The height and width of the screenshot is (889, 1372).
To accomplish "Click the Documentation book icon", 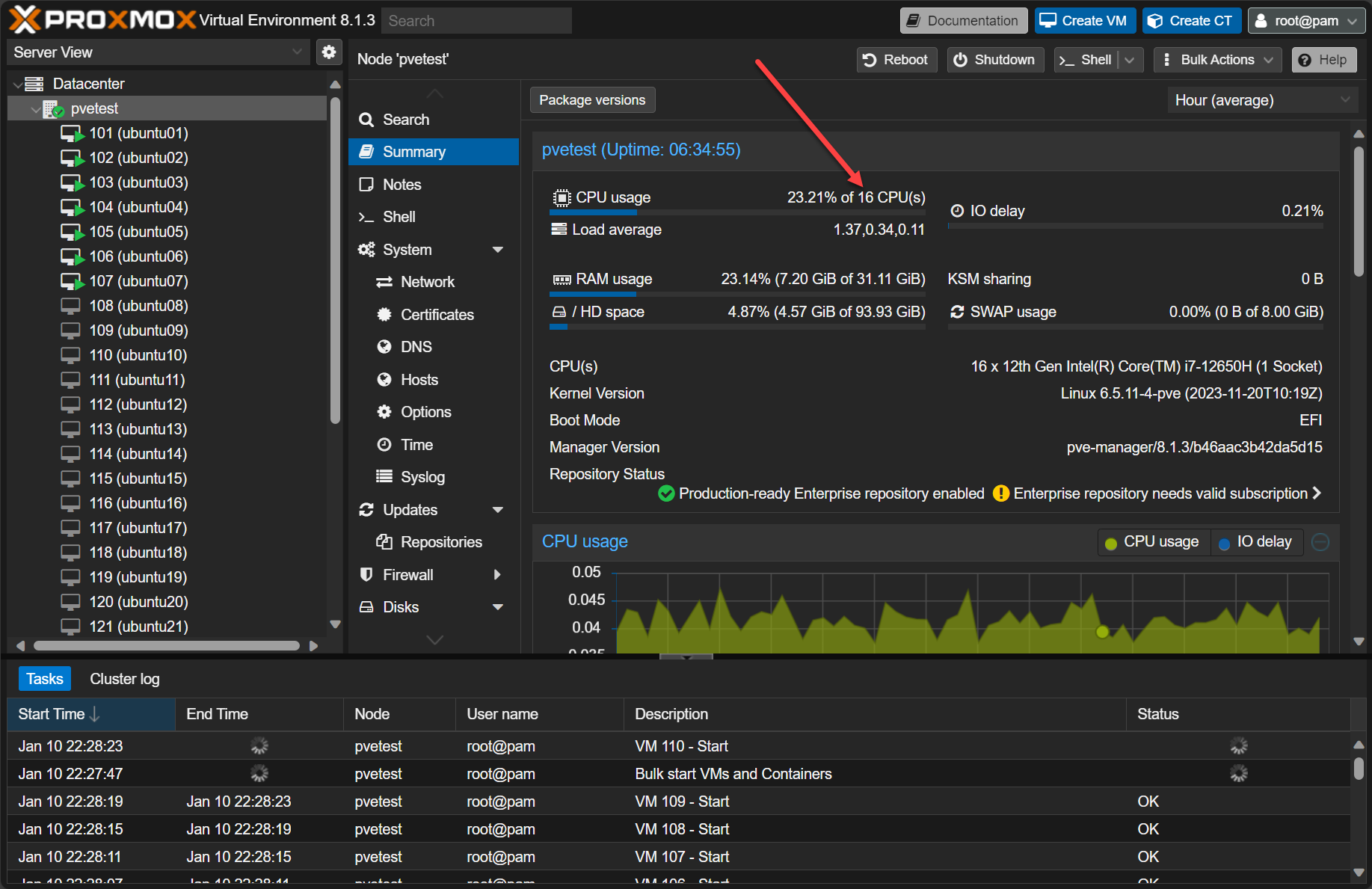I will (x=913, y=21).
